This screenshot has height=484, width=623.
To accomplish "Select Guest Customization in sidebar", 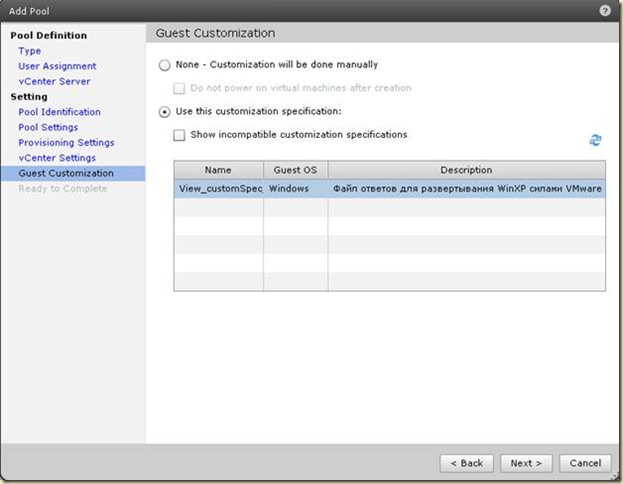I will 66,173.
